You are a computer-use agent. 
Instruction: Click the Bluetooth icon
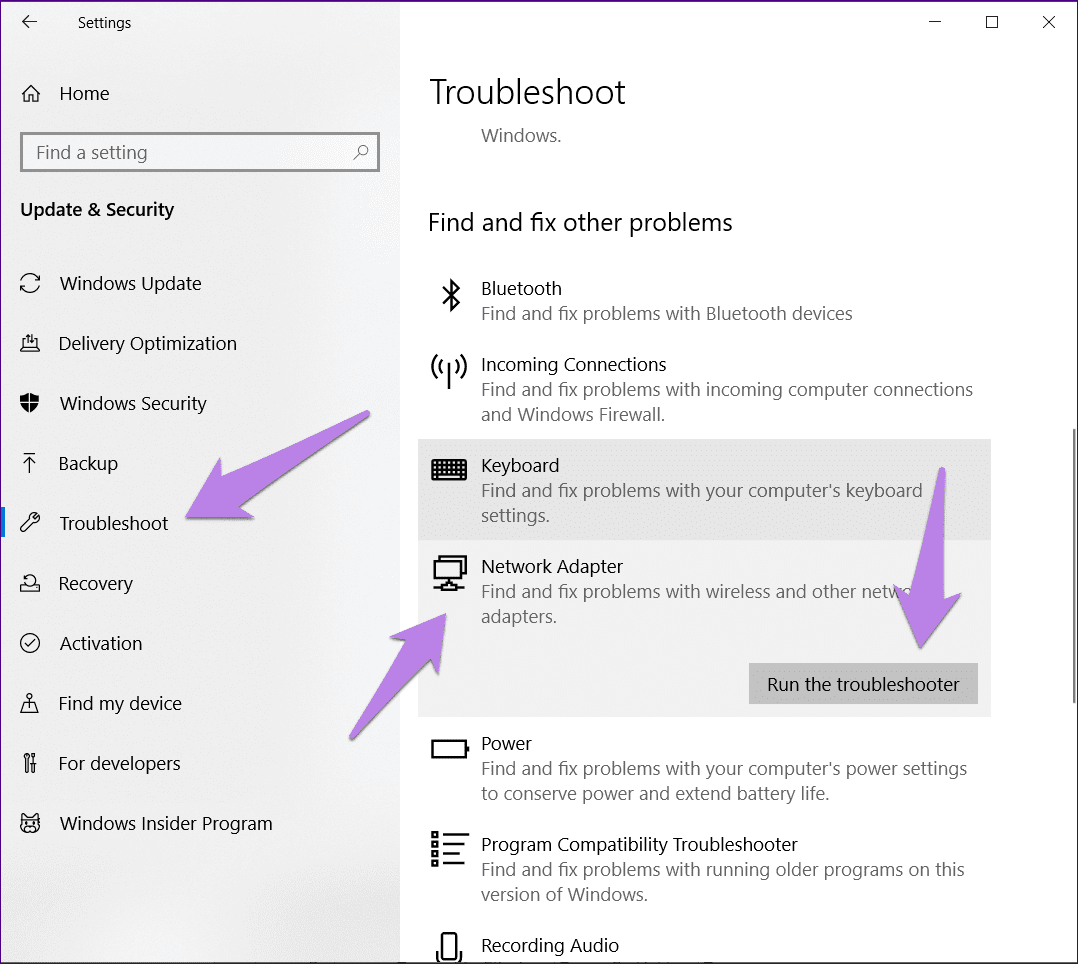pos(451,296)
